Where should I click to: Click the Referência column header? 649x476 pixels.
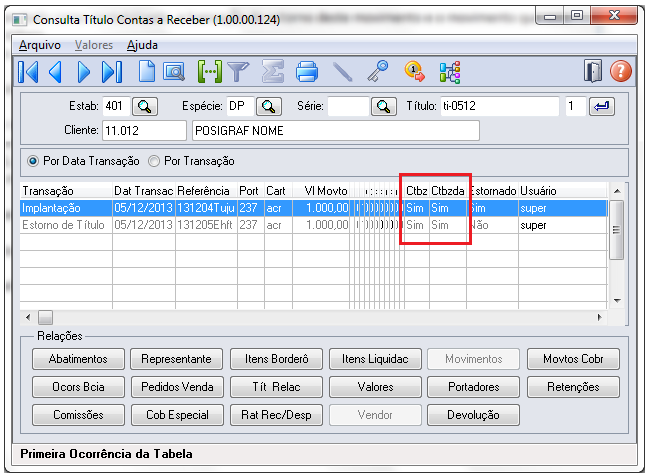[206, 191]
